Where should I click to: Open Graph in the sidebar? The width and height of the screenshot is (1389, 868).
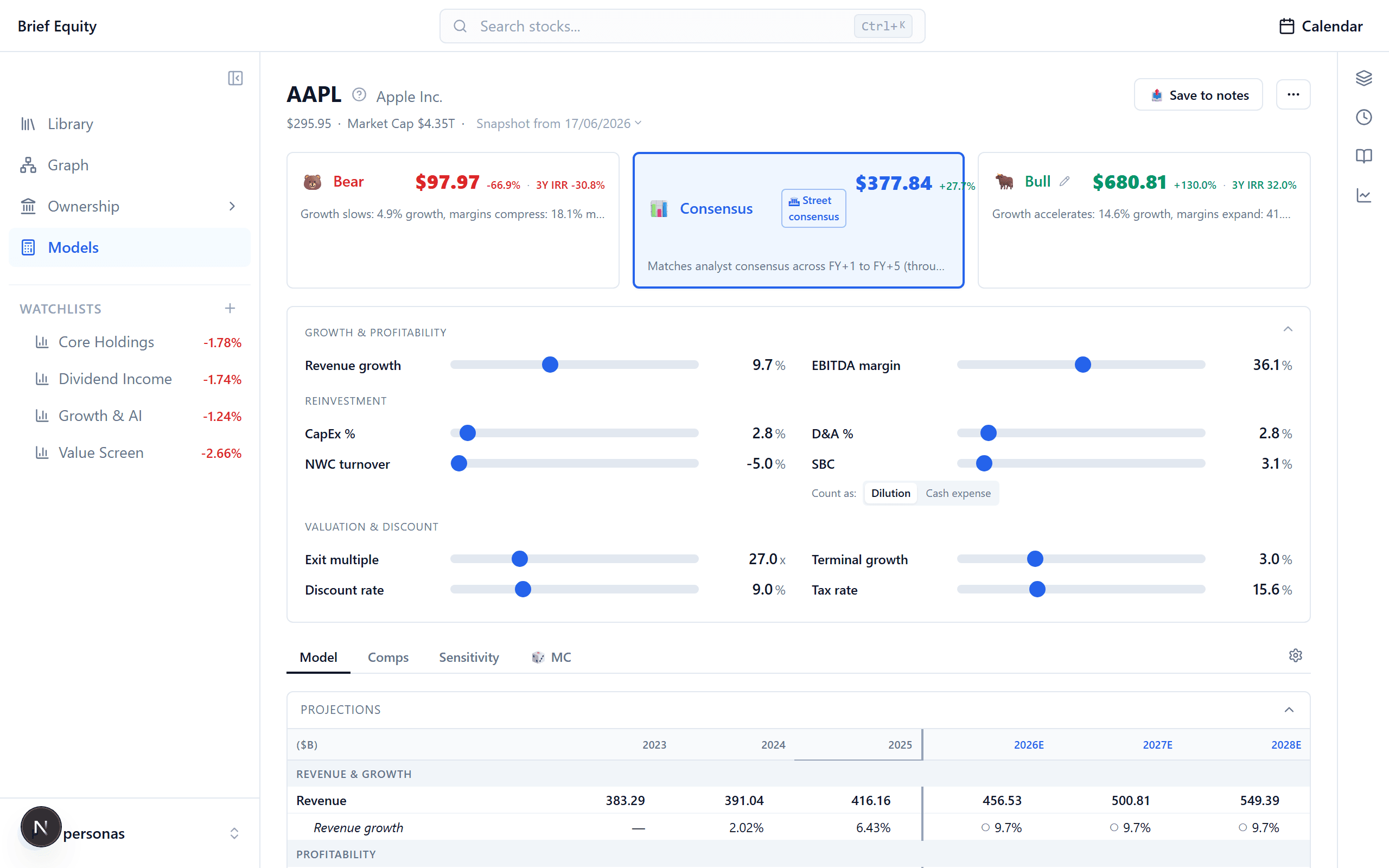pos(129,165)
